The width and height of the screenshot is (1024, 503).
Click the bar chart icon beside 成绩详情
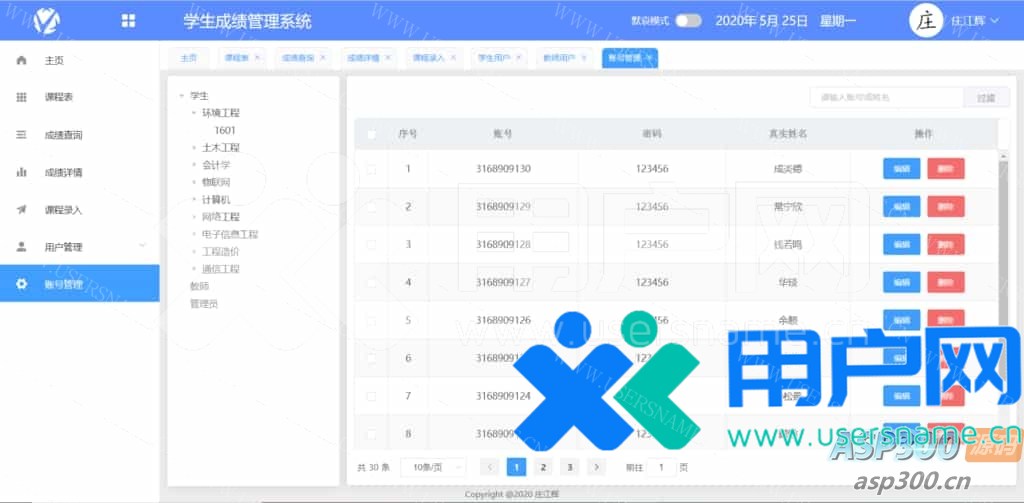21,172
